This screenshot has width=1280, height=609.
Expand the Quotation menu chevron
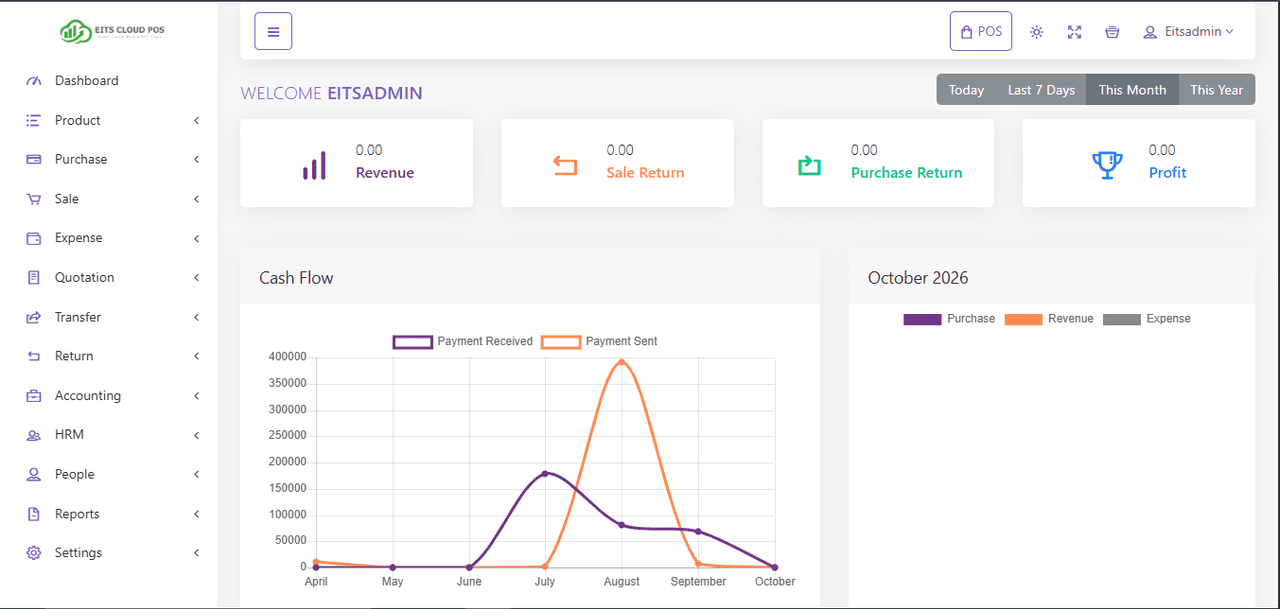click(197, 277)
